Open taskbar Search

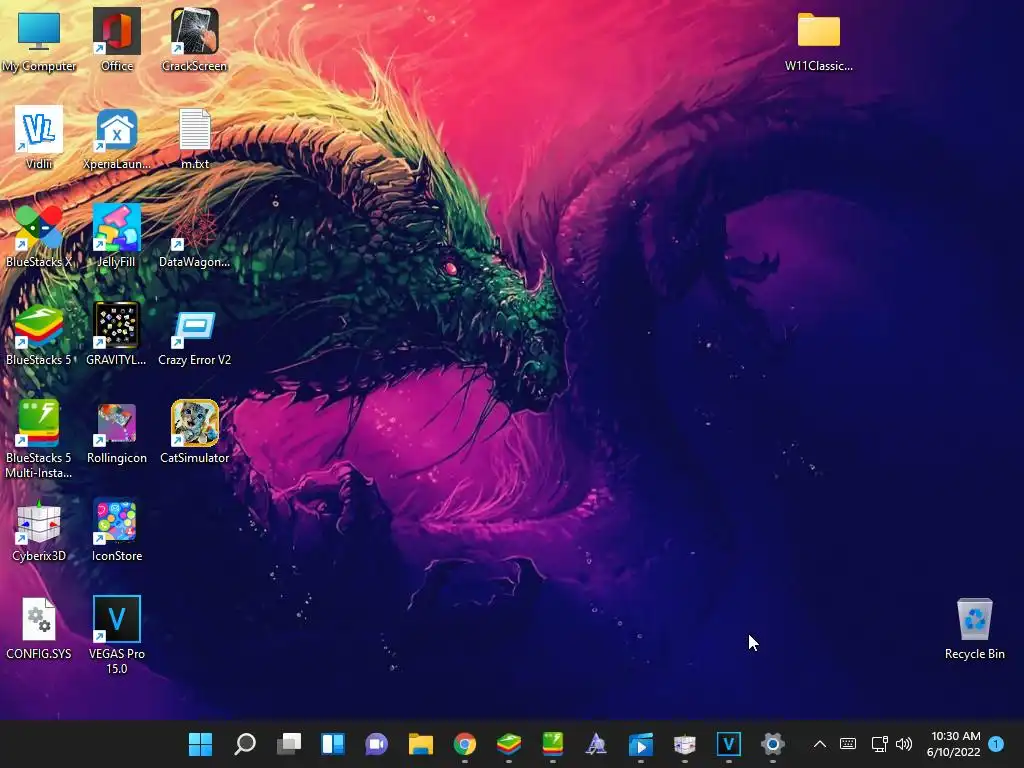(x=245, y=744)
